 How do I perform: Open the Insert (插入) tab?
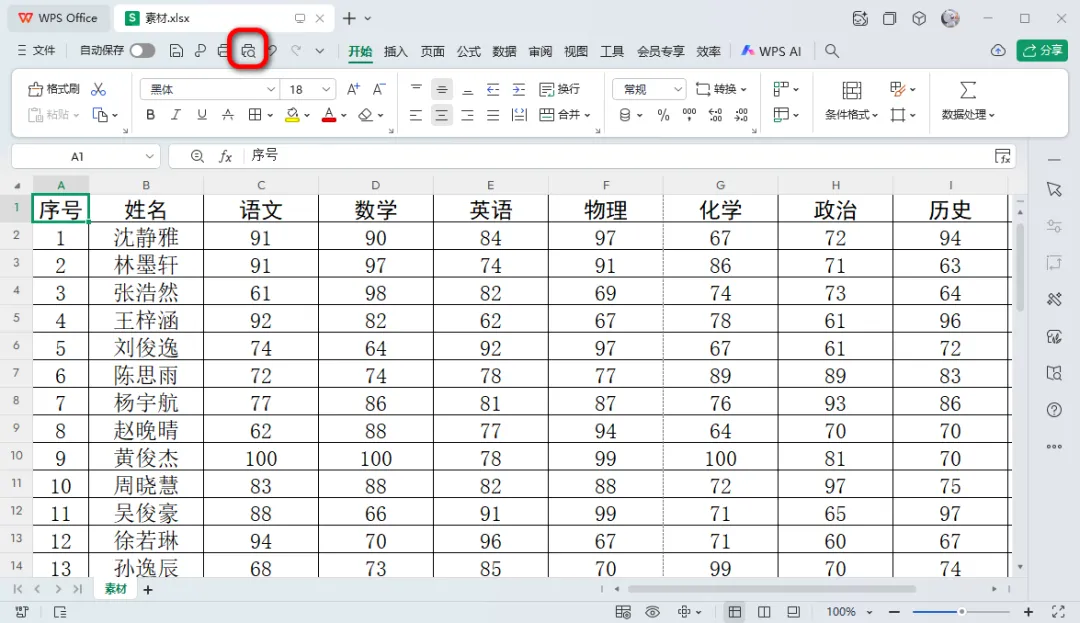(x=395, y=51)
